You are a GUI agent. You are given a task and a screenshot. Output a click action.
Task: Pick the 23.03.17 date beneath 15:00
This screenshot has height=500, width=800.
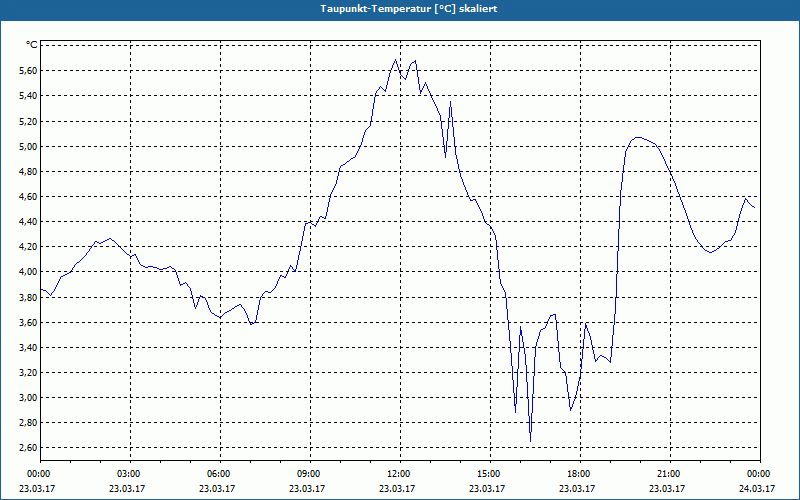[487, 488]
